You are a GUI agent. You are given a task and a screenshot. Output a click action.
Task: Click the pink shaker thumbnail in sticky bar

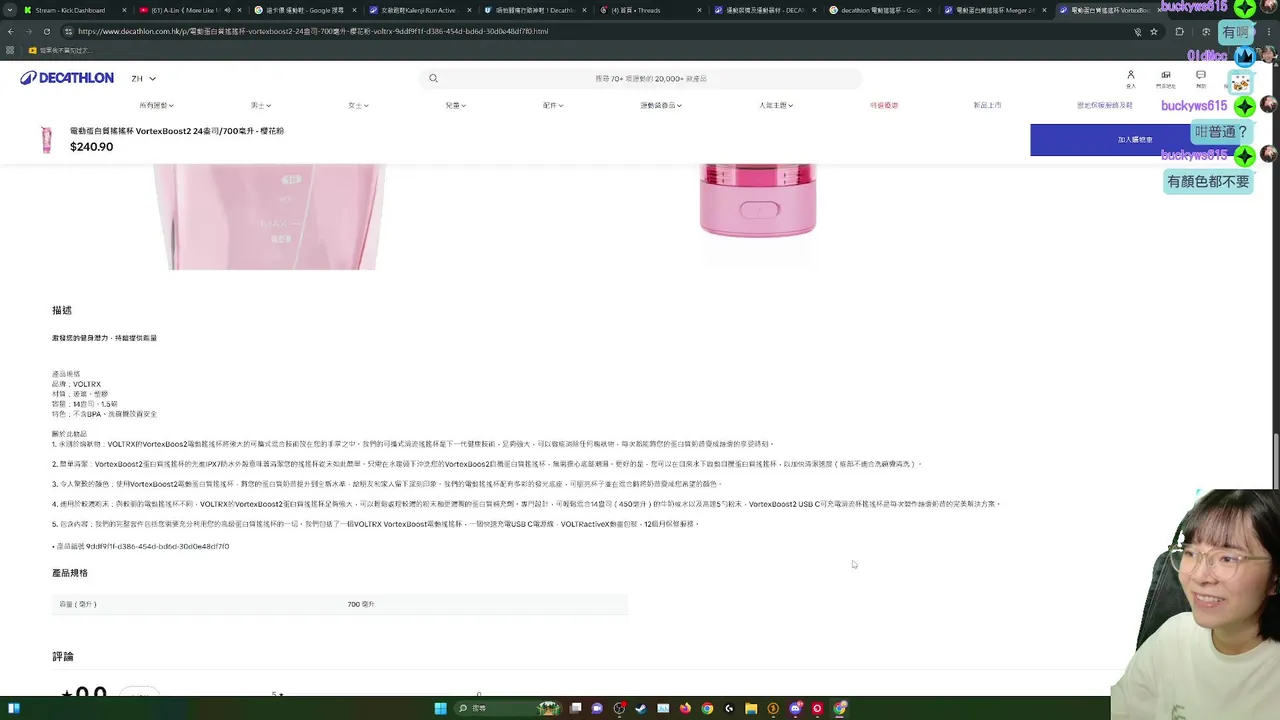tap(46, 140)
